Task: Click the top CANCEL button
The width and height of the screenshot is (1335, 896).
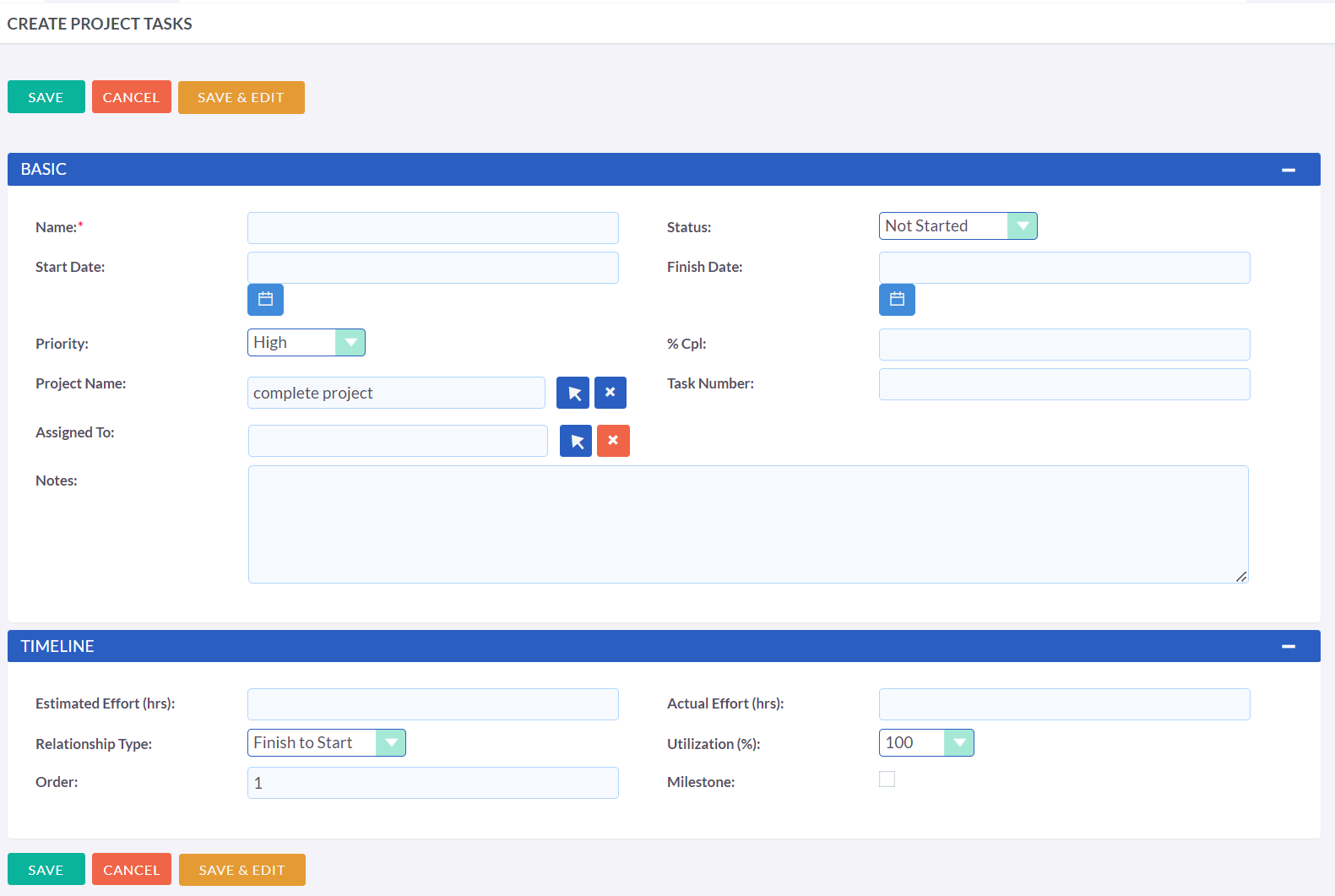Action: click(x=131, y=97)
